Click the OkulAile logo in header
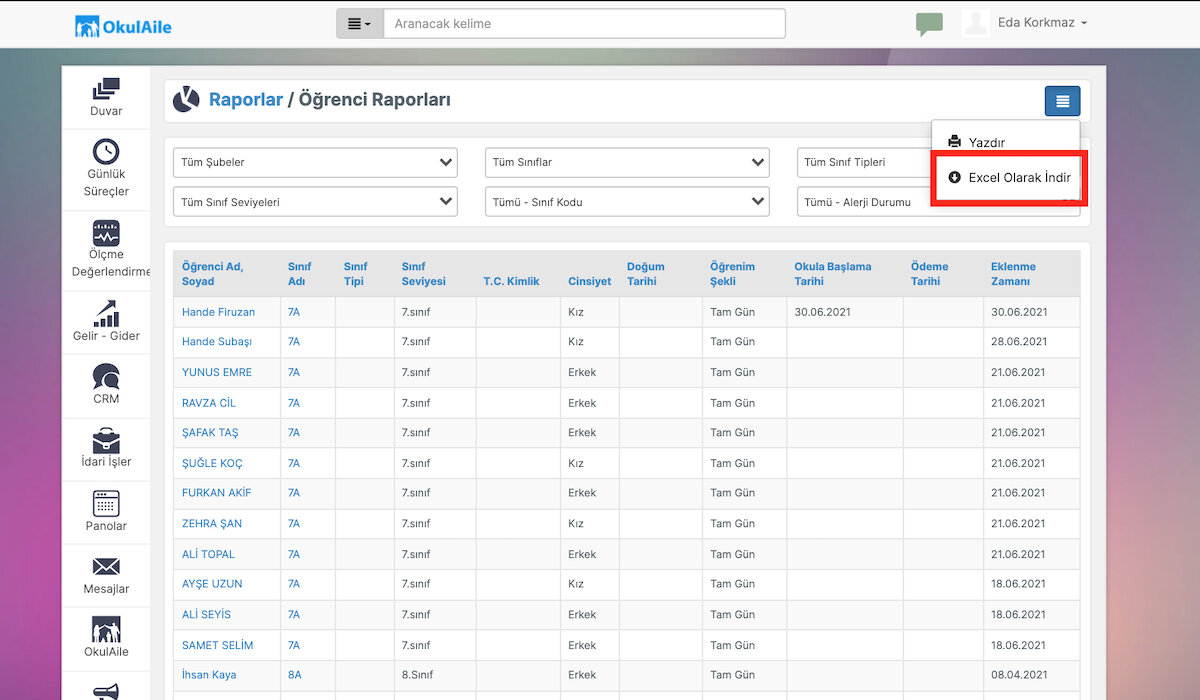 pos(123,26)
